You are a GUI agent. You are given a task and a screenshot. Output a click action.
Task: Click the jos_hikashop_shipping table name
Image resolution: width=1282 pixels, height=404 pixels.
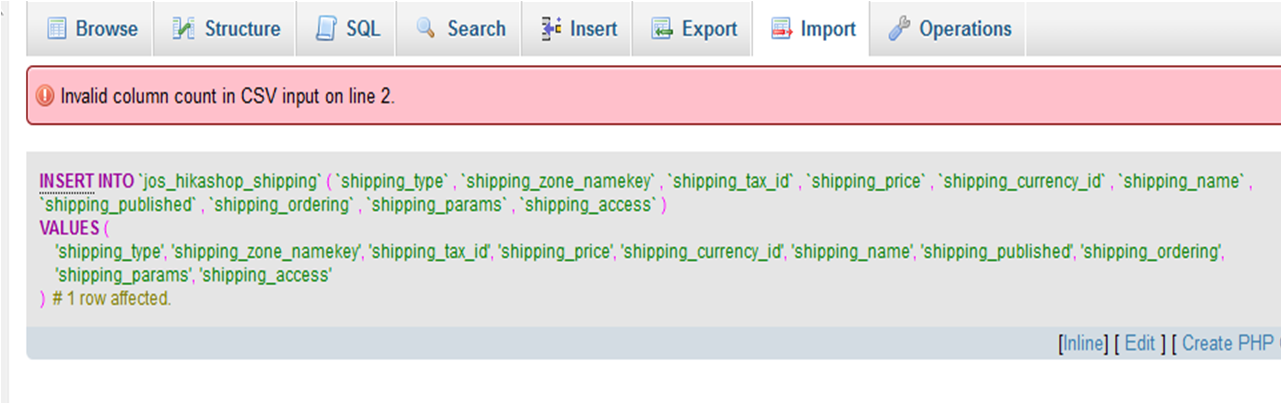(x=229, y=181)
